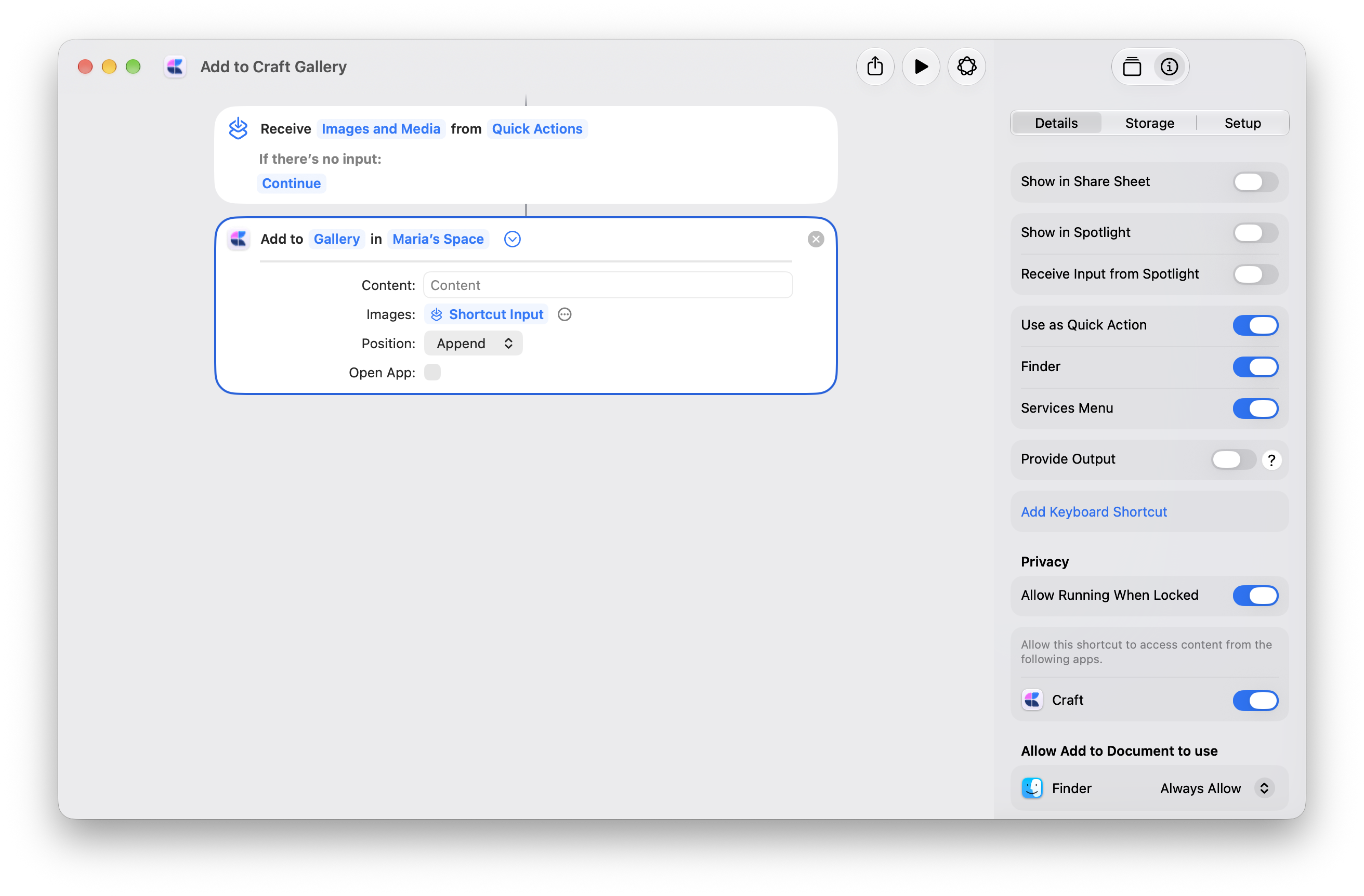Check the Open App checkbox

[432, 372]
